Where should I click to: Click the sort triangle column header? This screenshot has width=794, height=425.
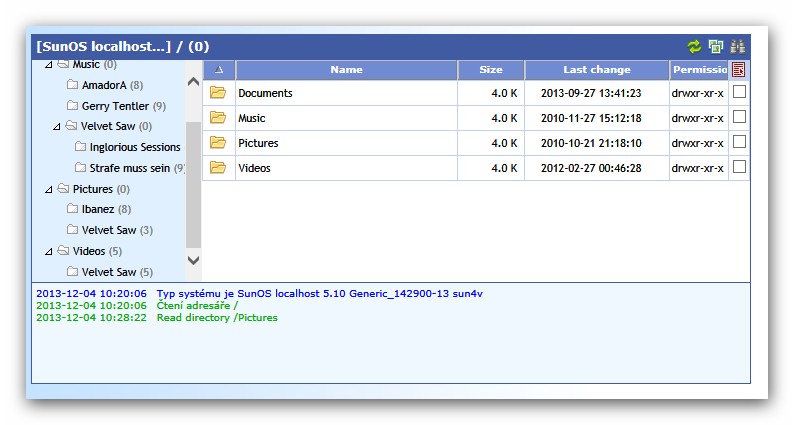tap(219, 70)
